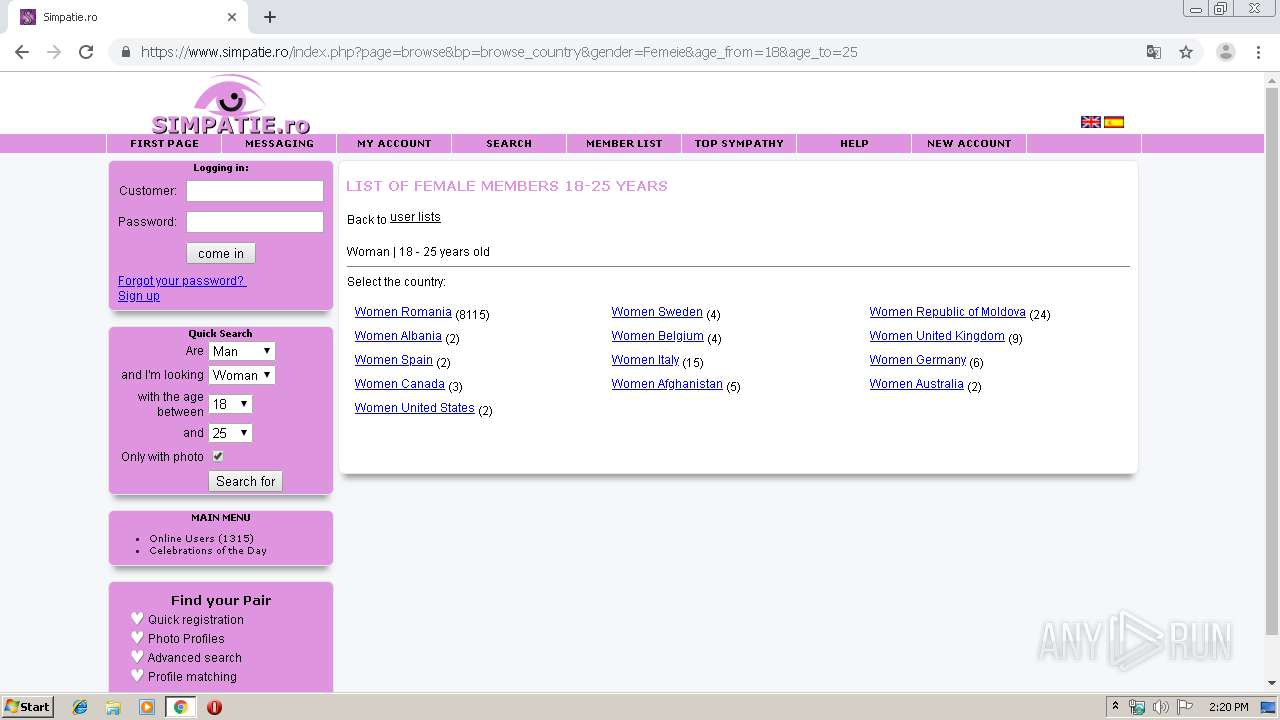Click the Simpatie.ro logo
1280x720 pixels.
point(231,104)
